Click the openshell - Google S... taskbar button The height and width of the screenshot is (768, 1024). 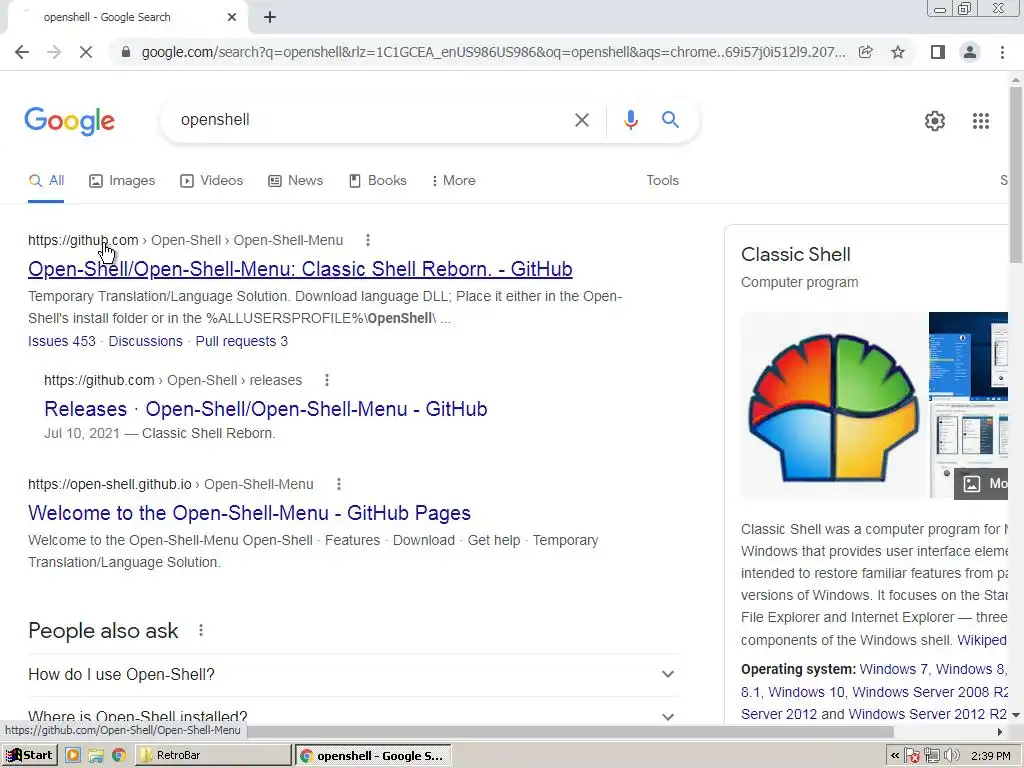coord(373,756)
